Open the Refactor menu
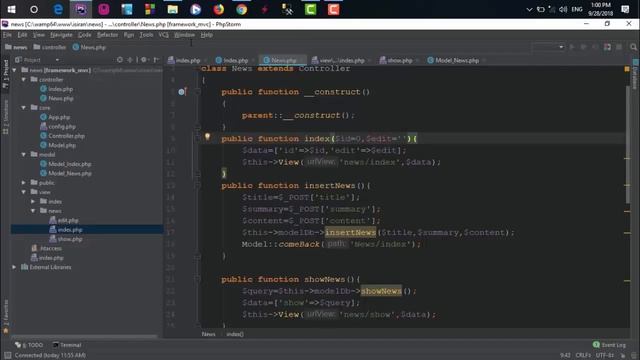 click(x=107, y=35)
